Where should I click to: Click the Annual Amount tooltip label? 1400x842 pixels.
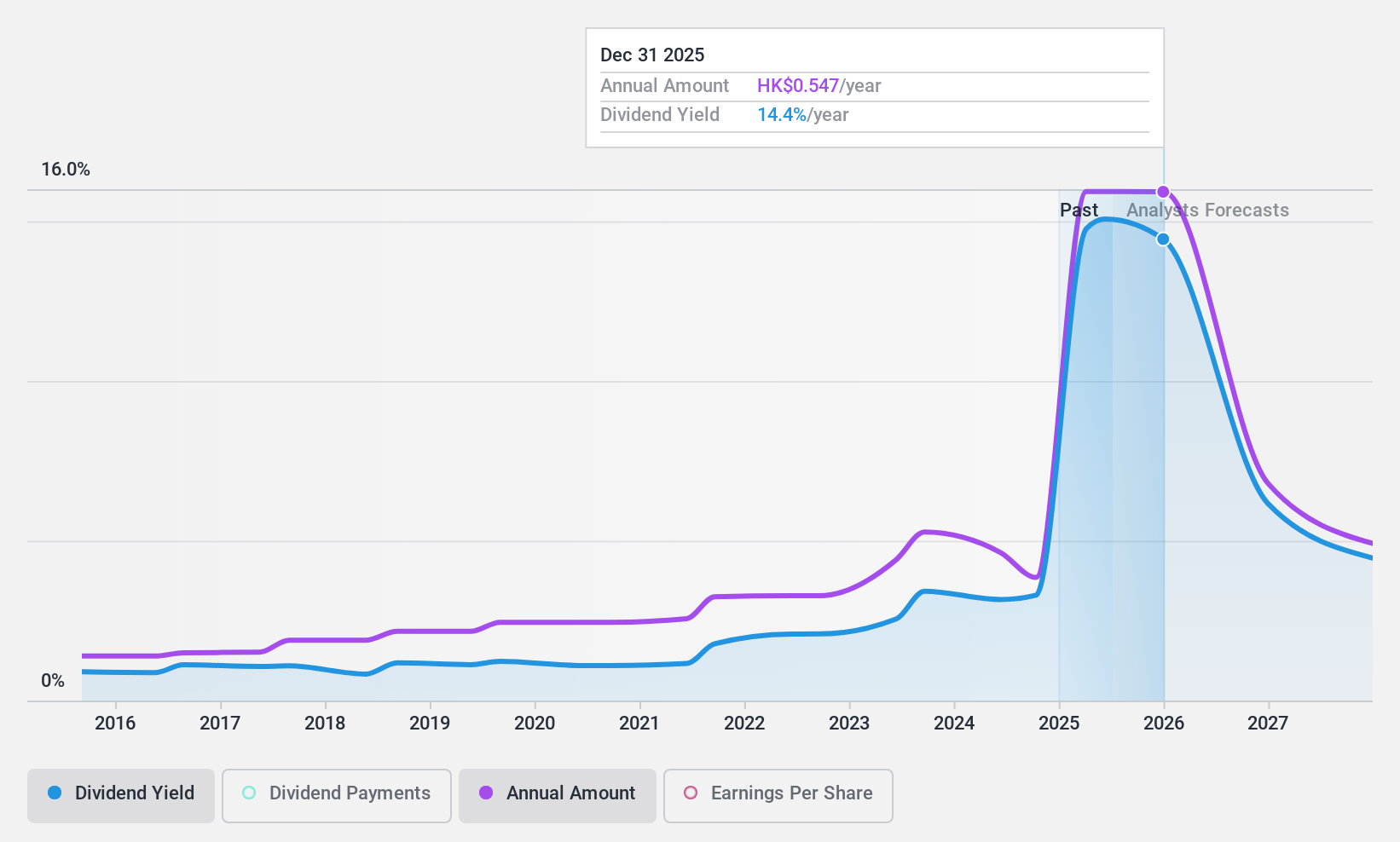click(664, 86)
